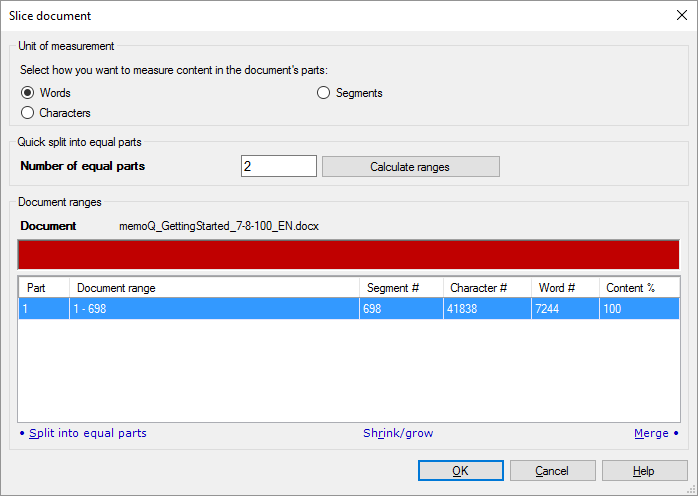This screenshot has width=698, height=496.
Task: Click the Segment # column header
Action: (400, 288)
